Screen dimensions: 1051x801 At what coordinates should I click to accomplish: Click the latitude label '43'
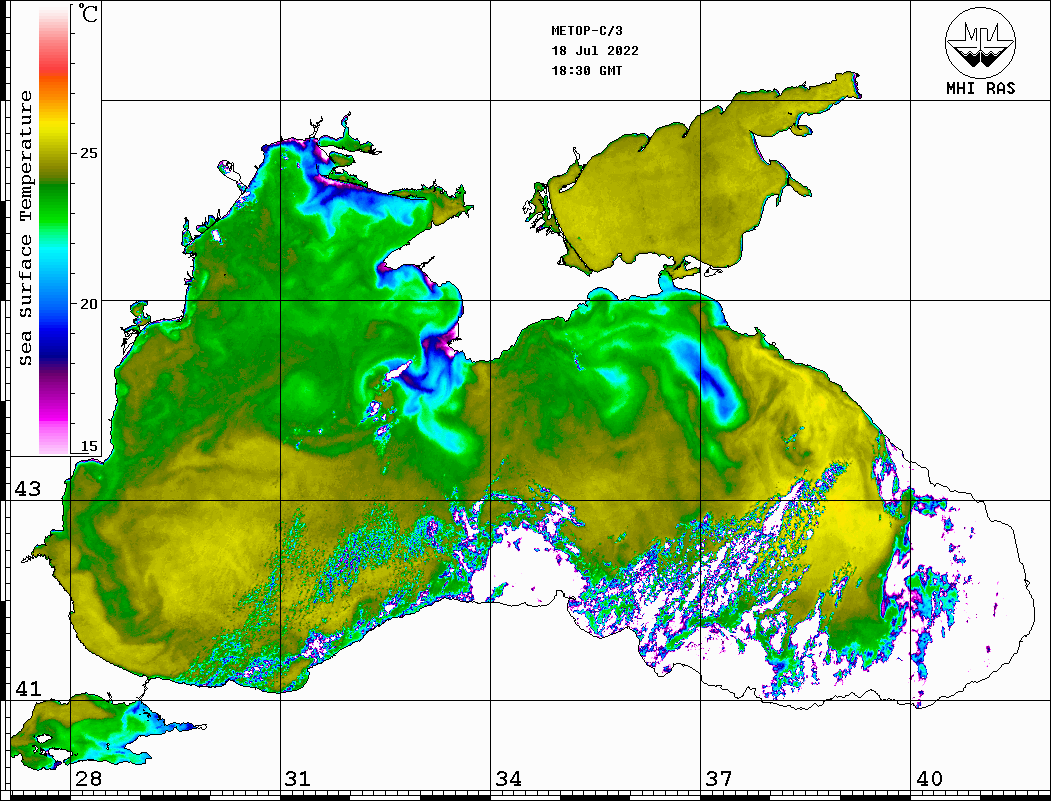[28, 489]
